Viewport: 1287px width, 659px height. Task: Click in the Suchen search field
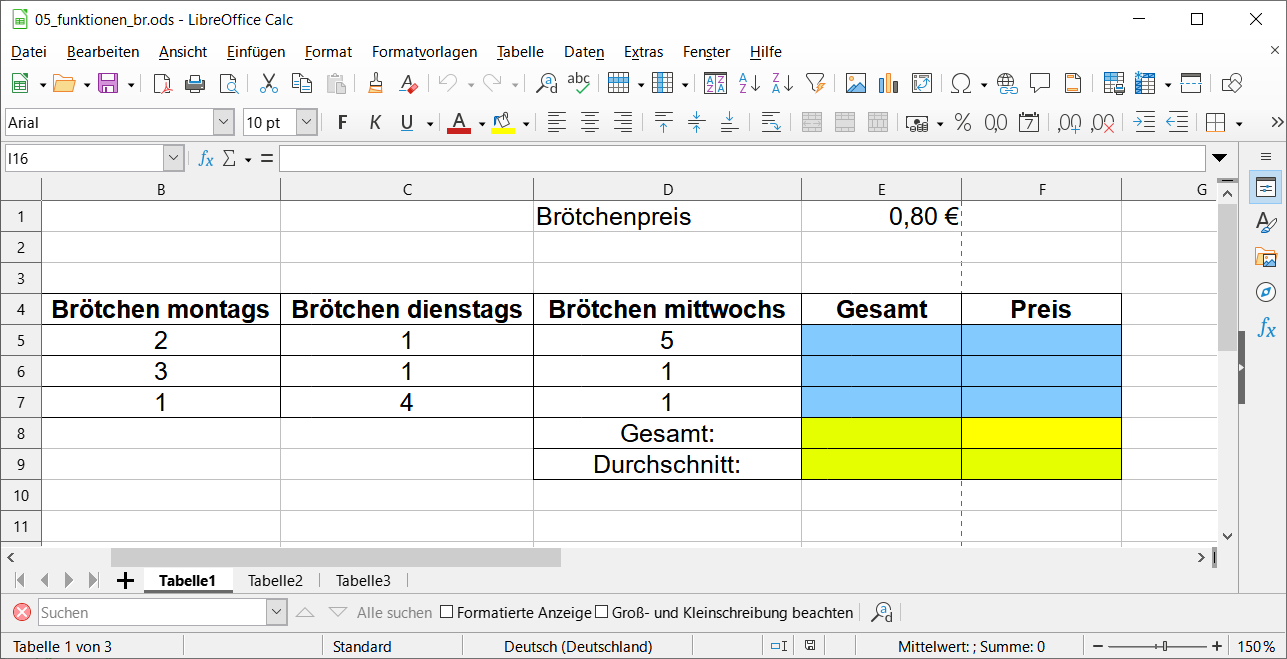[152, 612]
